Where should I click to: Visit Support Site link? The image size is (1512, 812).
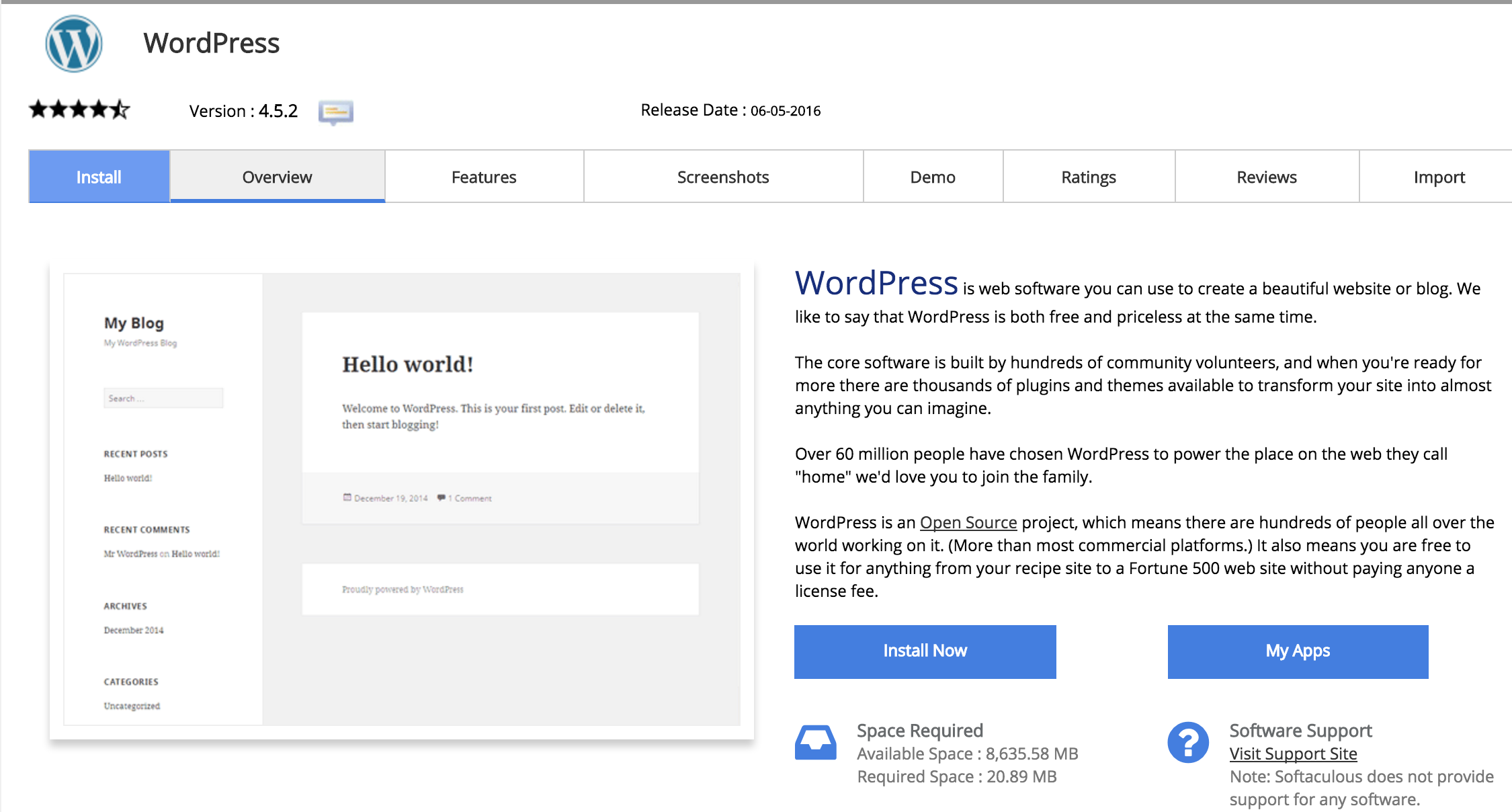click(x=1293, y=754)
